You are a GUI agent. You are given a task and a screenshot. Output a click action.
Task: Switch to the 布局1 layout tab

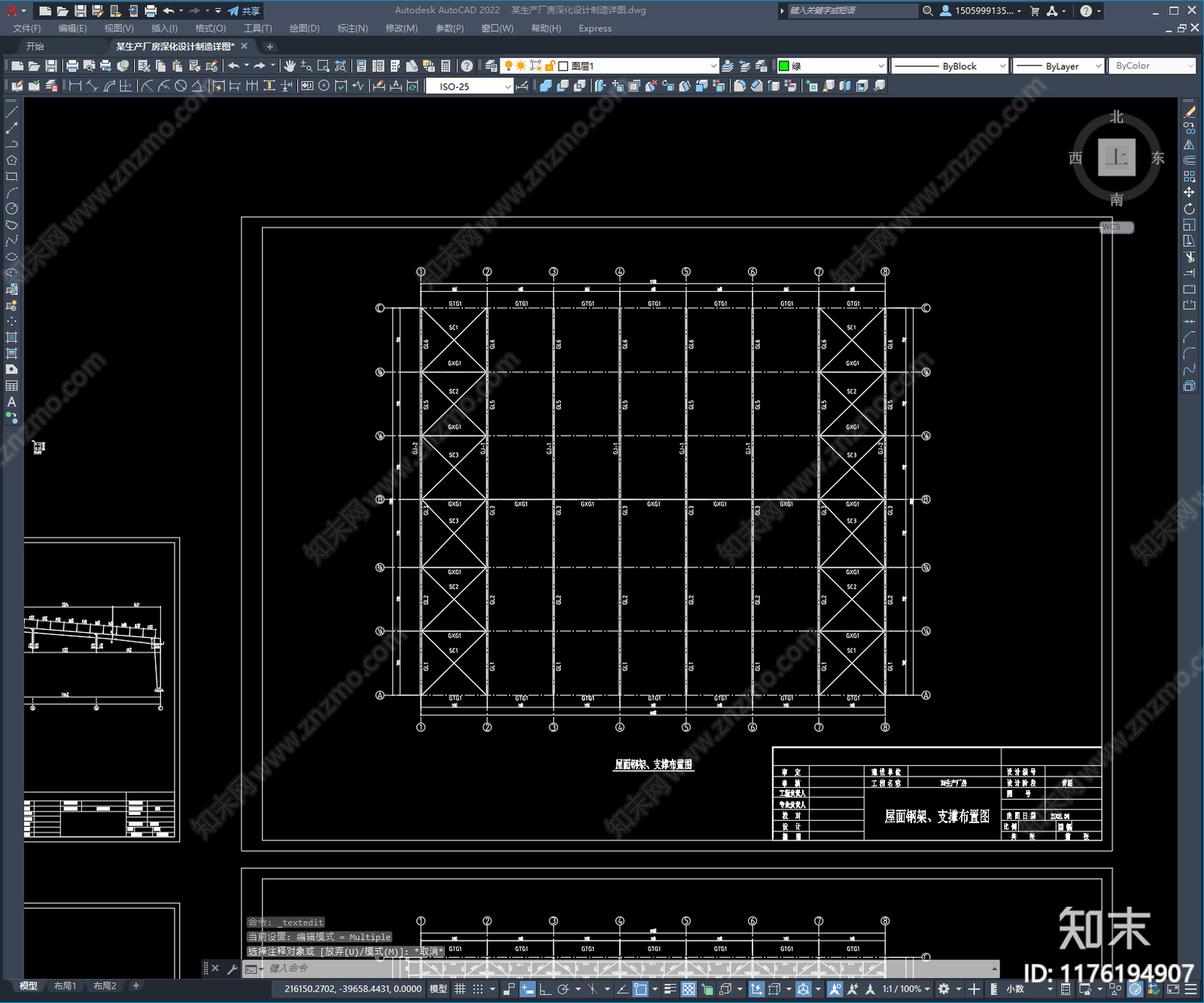(65, 986)
